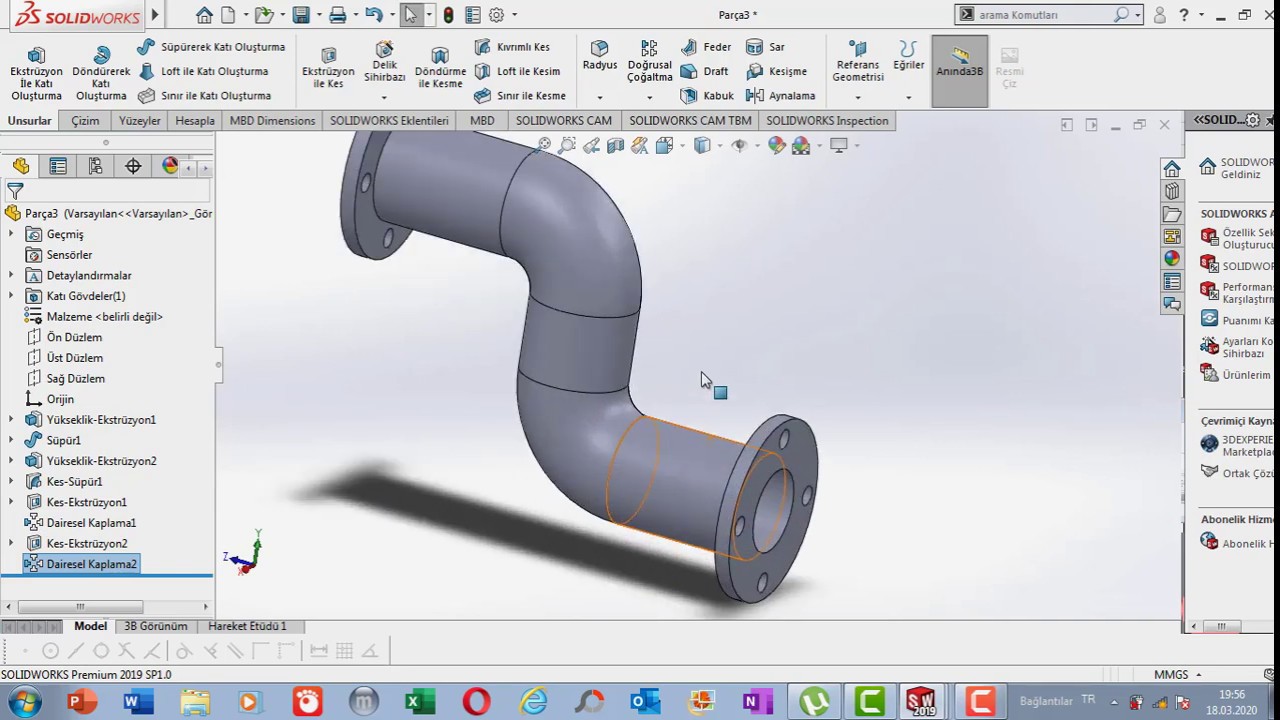Click Model tab at bottom
The width and height of the screenshot is (1280, 720).
click(90, 626)
